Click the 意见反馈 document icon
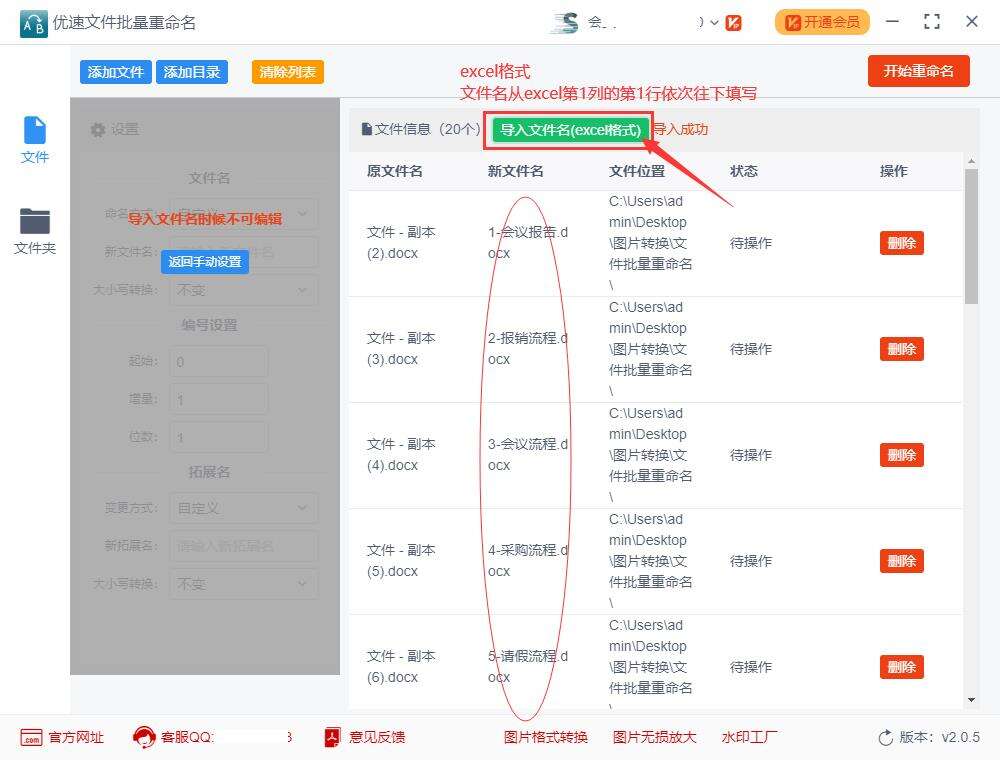This screenshot has width=1000, height=760. pyautogui.click(x=332, y=737)
